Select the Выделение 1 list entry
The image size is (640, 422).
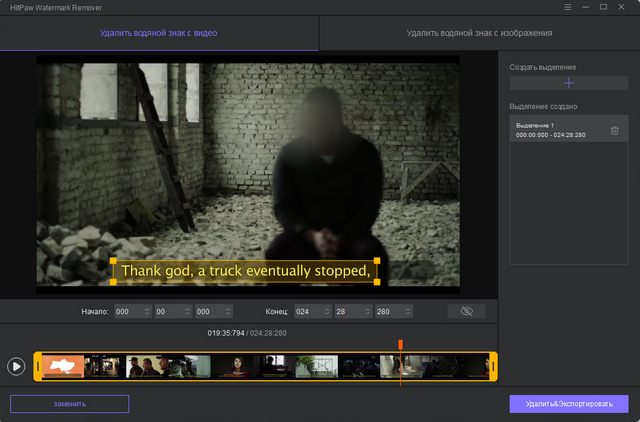(560, 130)
